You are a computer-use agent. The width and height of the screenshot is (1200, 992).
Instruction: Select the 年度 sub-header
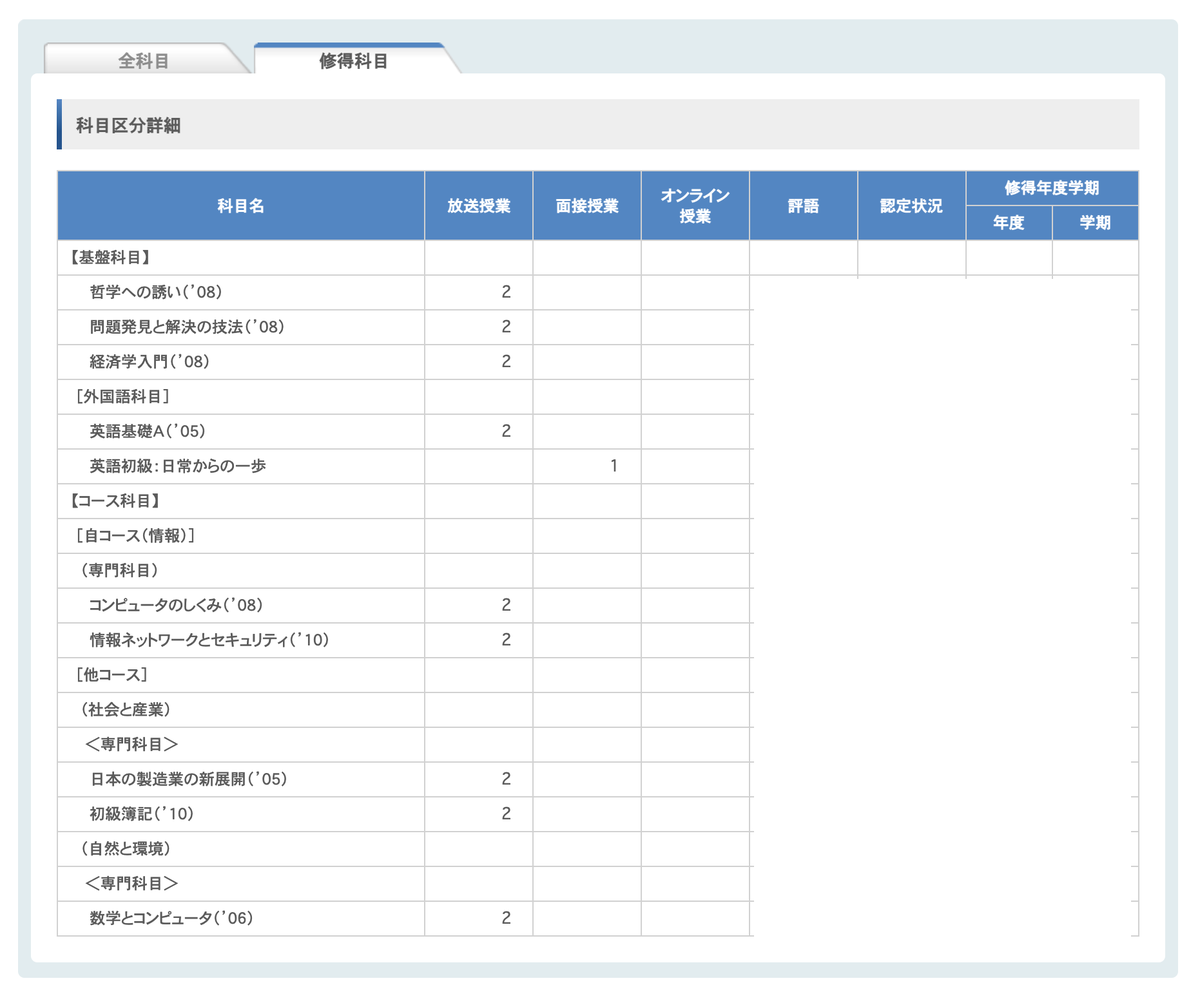pos(1010,222)
